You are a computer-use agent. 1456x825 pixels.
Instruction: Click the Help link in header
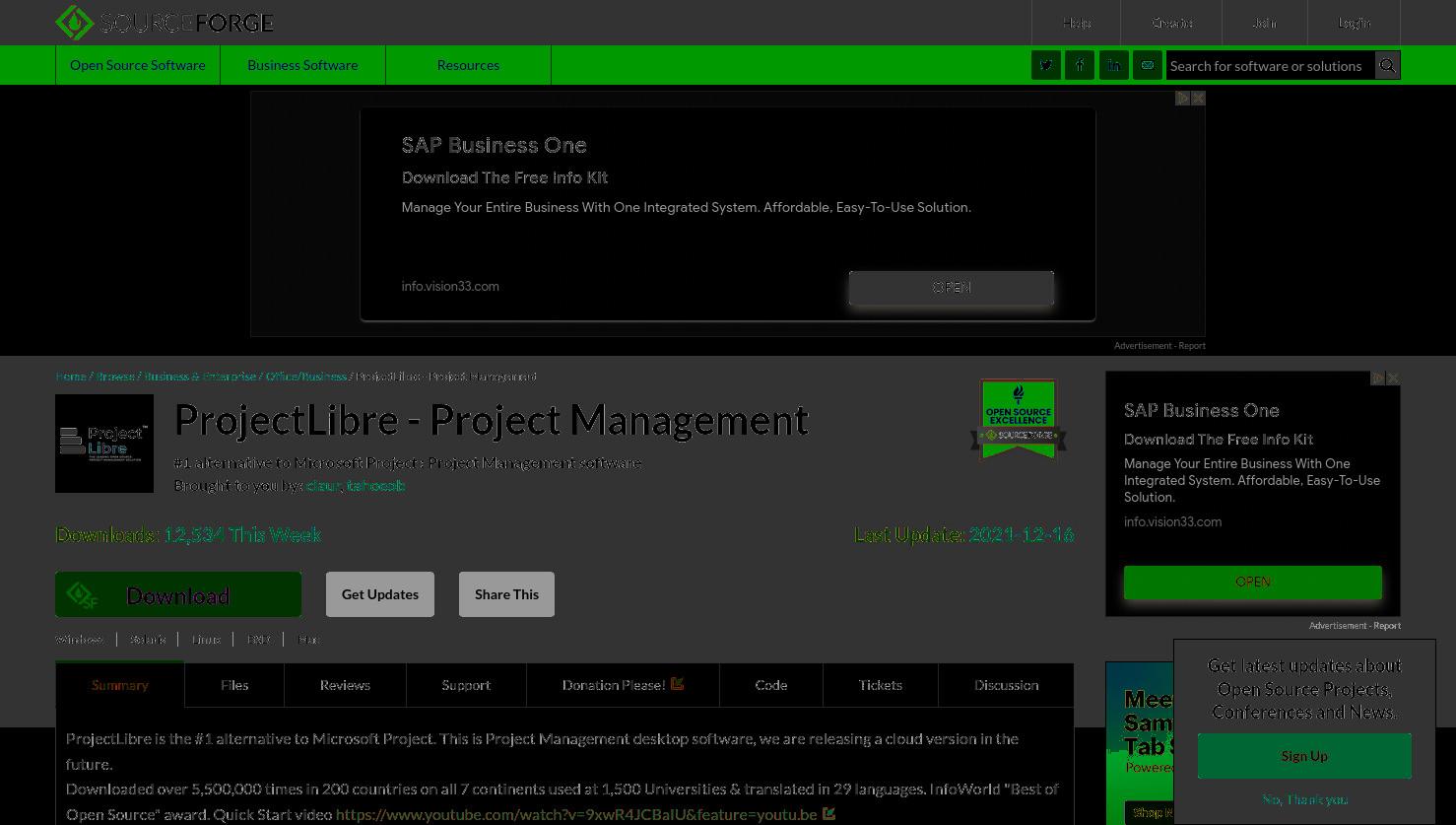(x=1077, y=23)
